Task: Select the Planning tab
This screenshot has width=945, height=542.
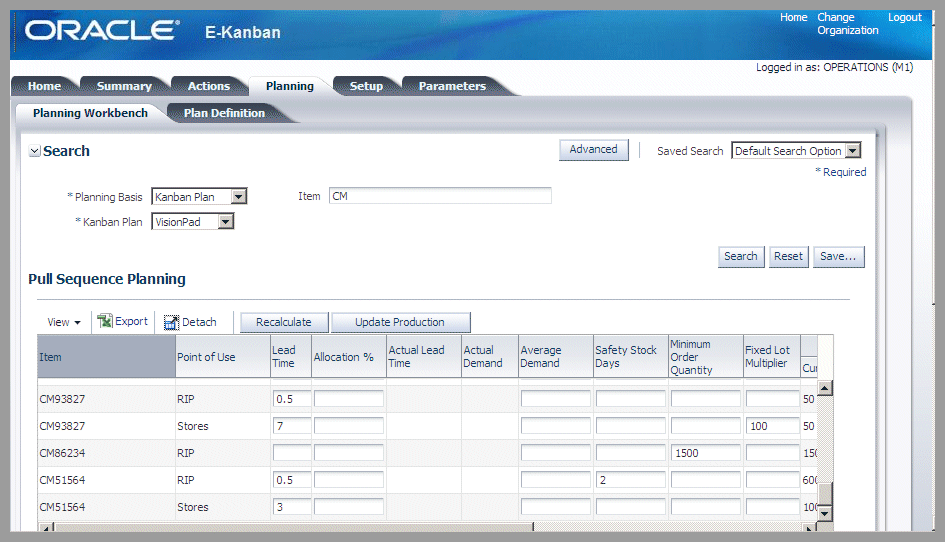Action: point(290,86)
